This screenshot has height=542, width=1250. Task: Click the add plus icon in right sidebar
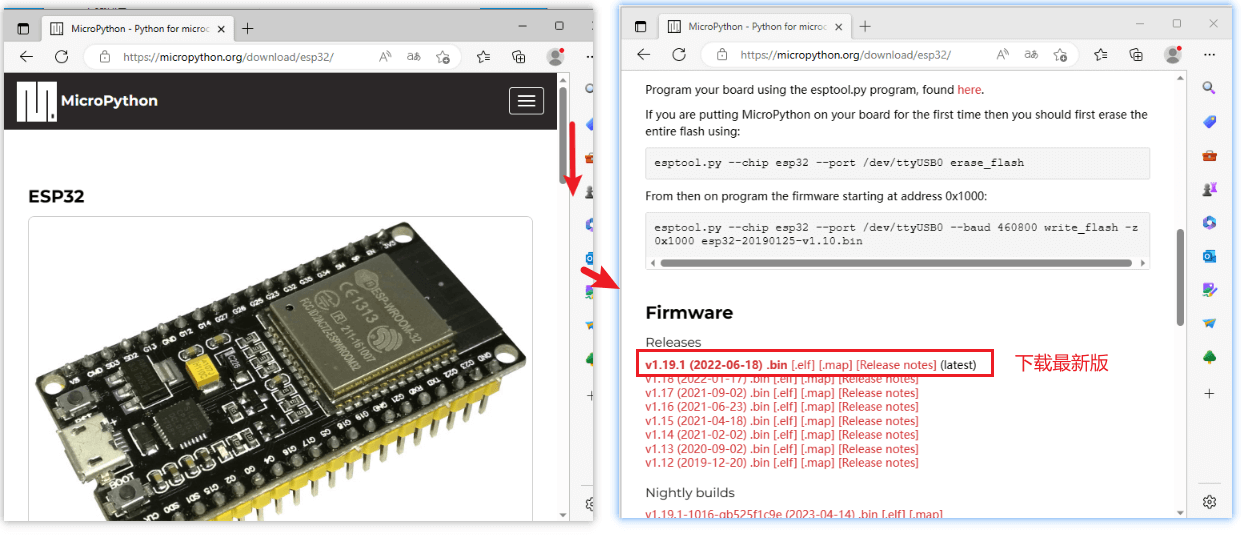click(1209, 394)
